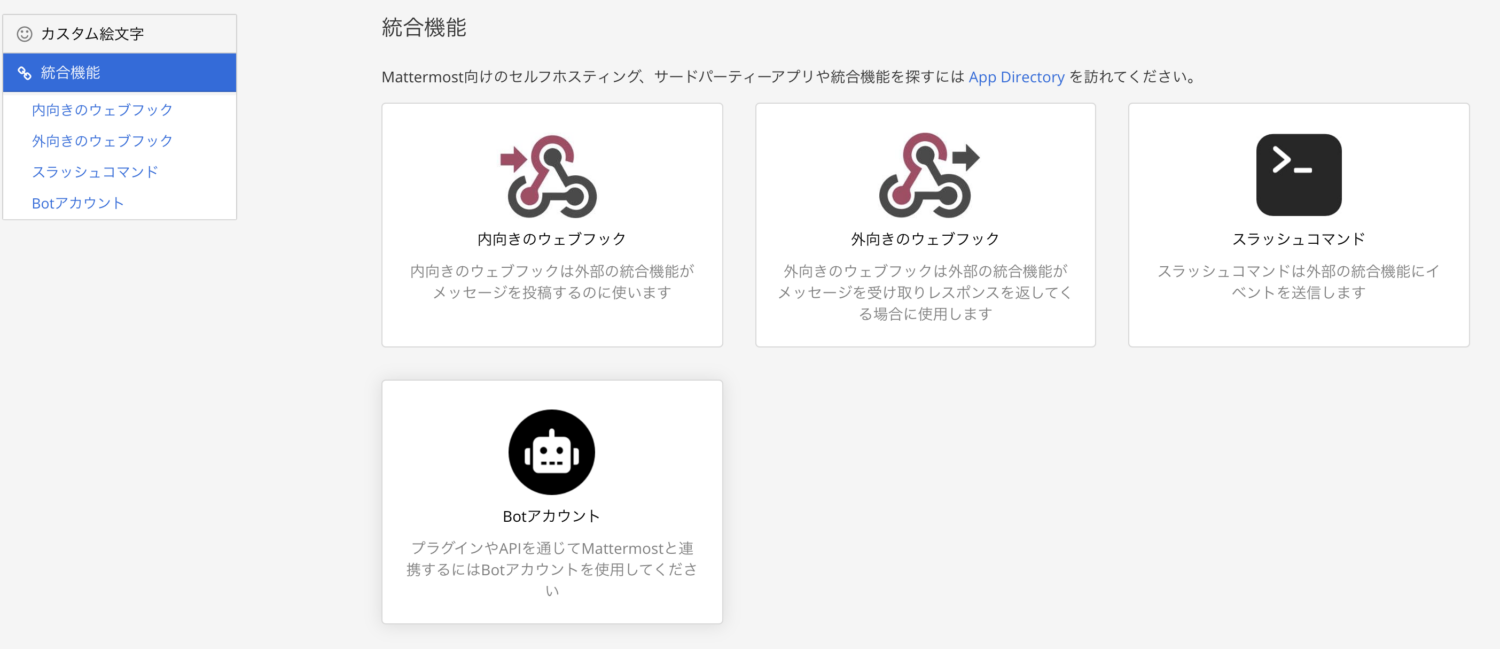Viewport: 1500px width, 649px height.
Task: Click the smiley icon beside カスタム絵文字
Action: (25, 34)
